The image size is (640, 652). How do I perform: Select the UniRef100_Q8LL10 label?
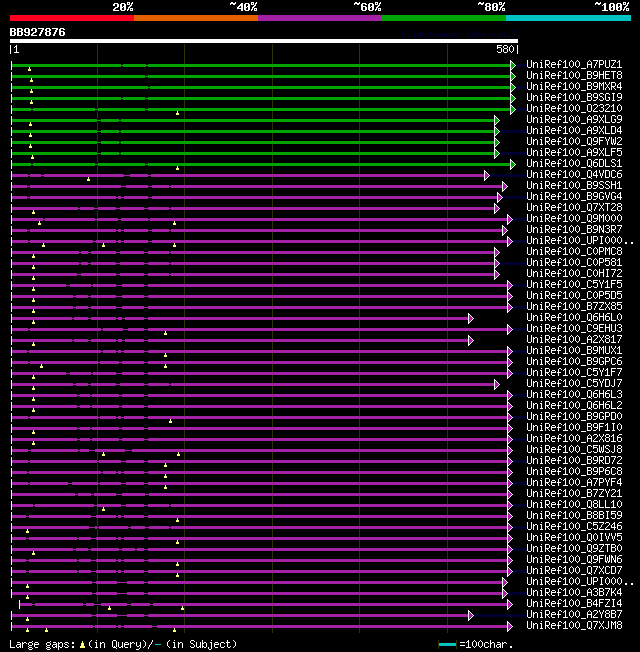coord(574,504)
